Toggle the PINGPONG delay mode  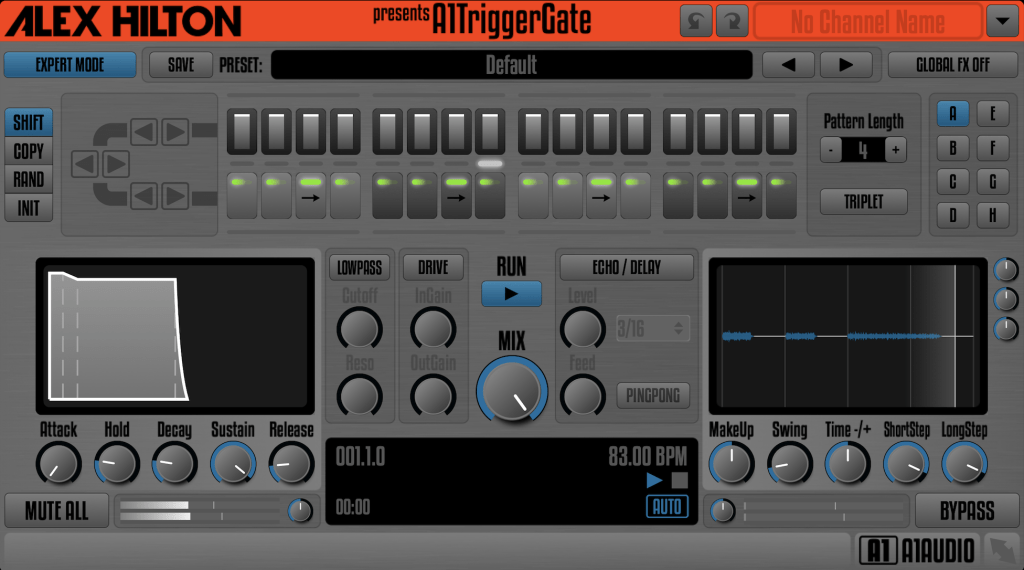click(653, 395)
